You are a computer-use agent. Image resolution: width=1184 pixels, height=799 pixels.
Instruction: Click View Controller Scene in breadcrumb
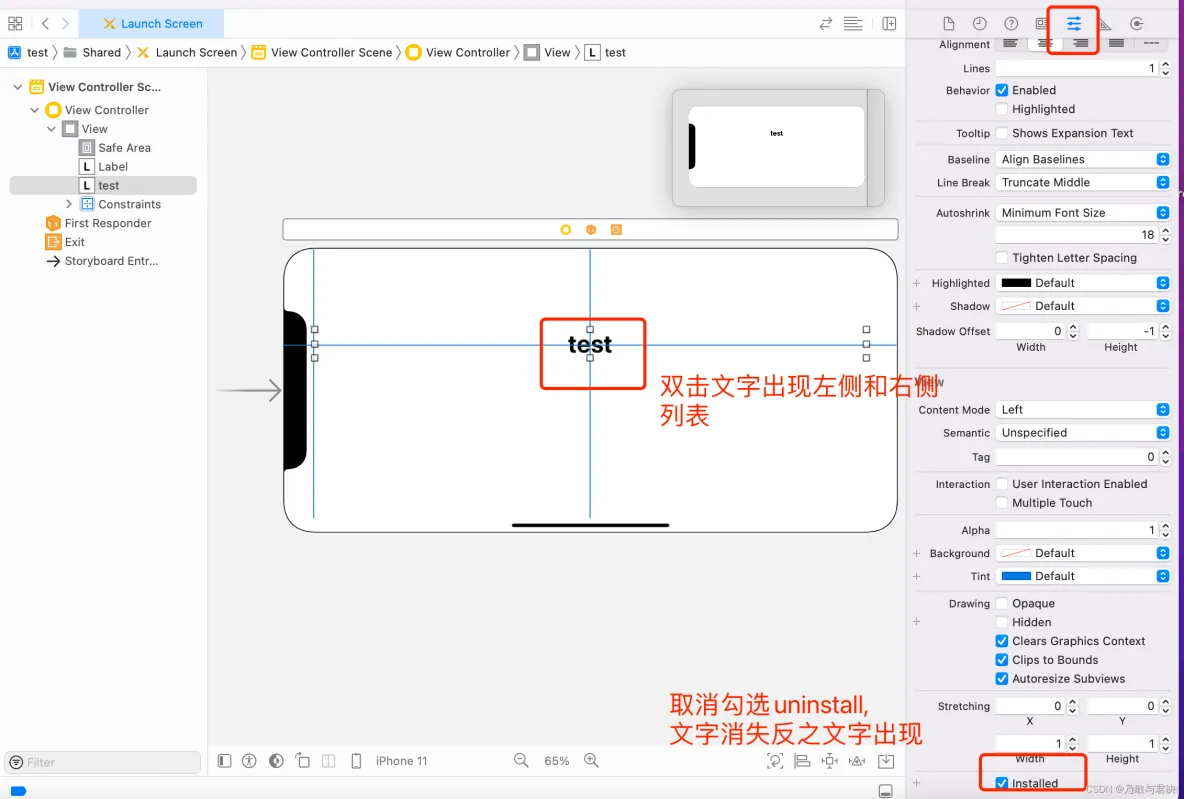322,52
